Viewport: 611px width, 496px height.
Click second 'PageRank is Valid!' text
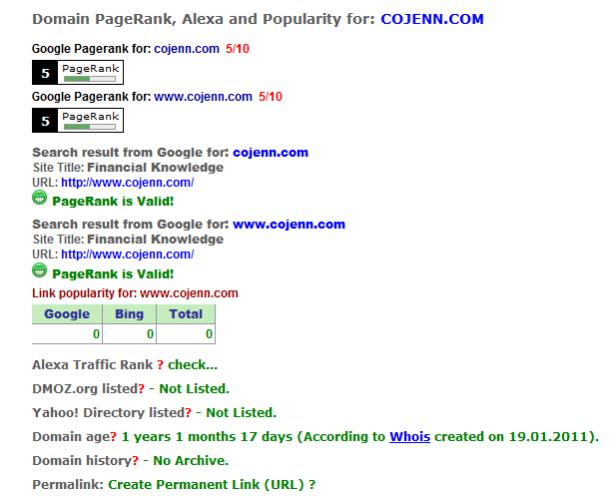click(x=113, y=274)
